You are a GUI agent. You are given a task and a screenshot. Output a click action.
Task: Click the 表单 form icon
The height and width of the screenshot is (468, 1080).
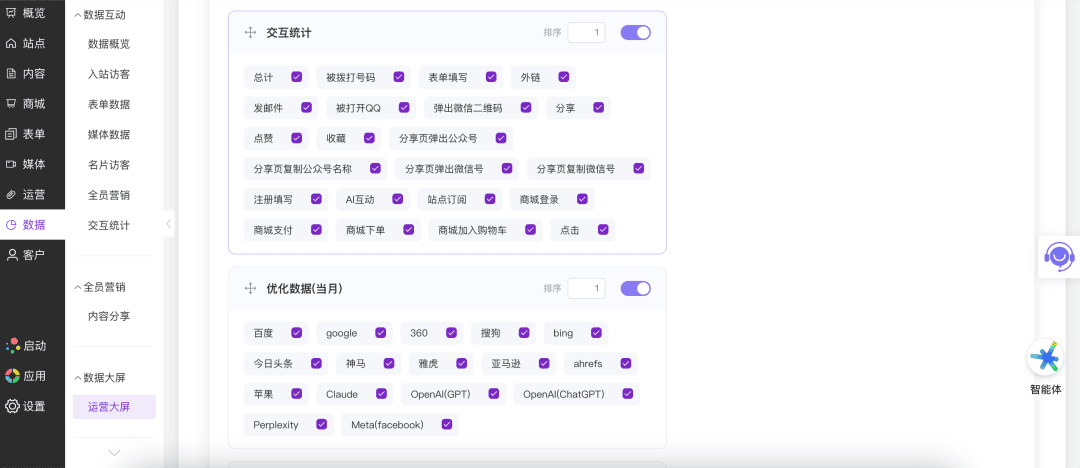(11, 134)
